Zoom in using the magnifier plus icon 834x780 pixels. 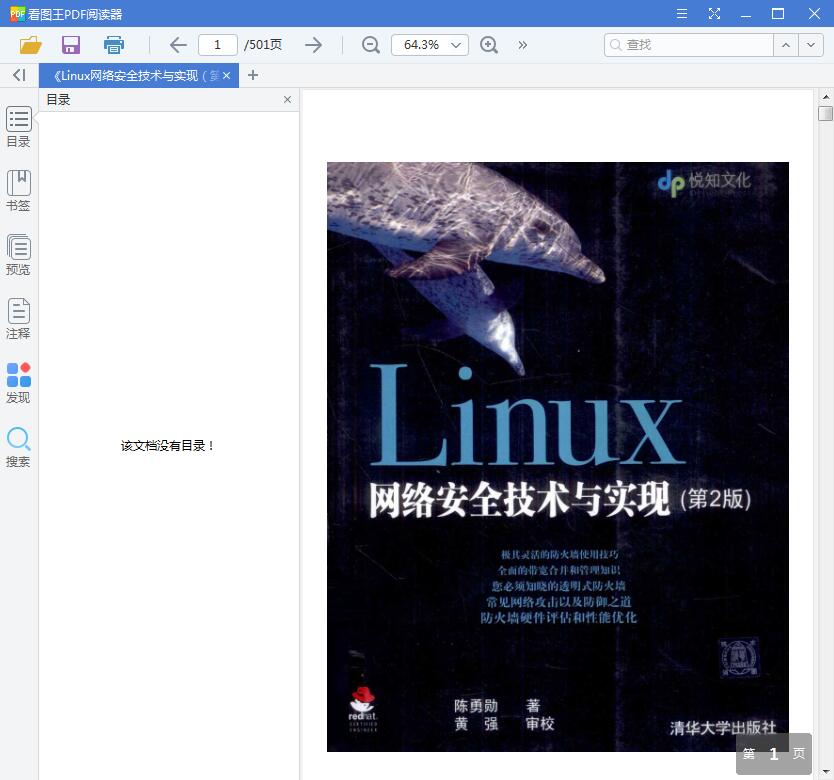pos(488,45)
